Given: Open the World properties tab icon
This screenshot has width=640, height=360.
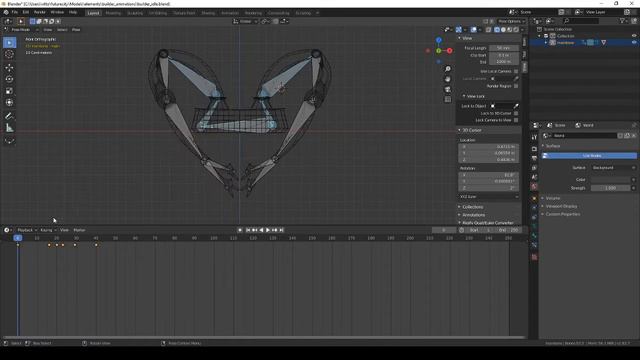Looking at the screenshot, I should (534, 187).
